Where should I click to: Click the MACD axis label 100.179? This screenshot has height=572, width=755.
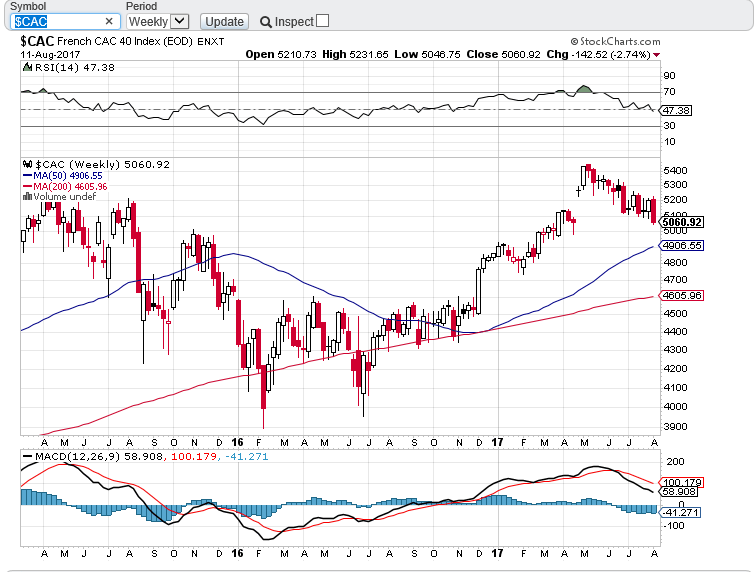tap(682, 482)
